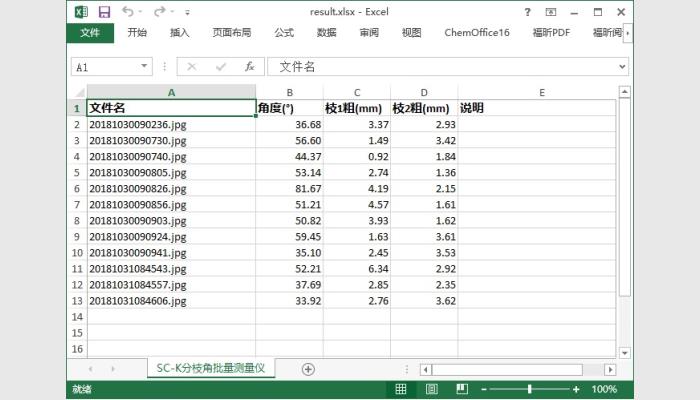The height and width of the screenshot is (400, 700).
Task: Click the Save icon in quick access toolbar
Action: pos(105,11)
